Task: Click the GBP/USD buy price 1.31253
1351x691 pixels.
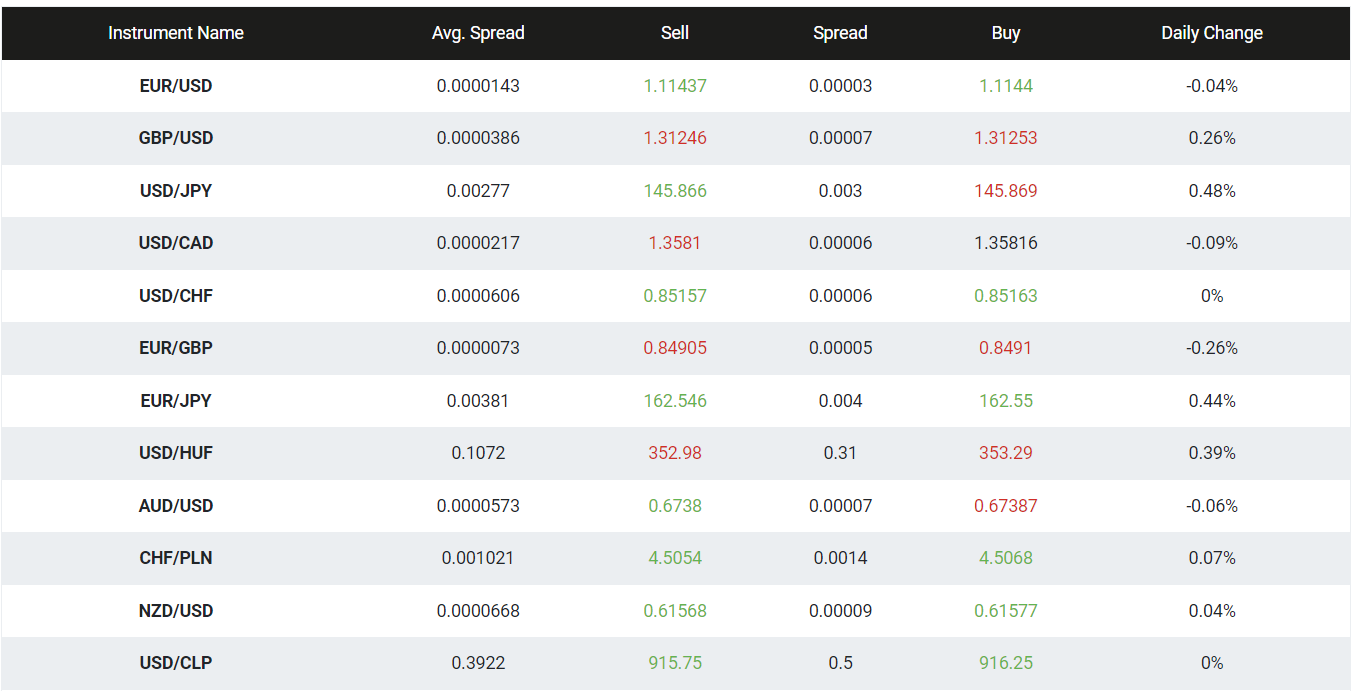Action: [x=1006, y=138]
